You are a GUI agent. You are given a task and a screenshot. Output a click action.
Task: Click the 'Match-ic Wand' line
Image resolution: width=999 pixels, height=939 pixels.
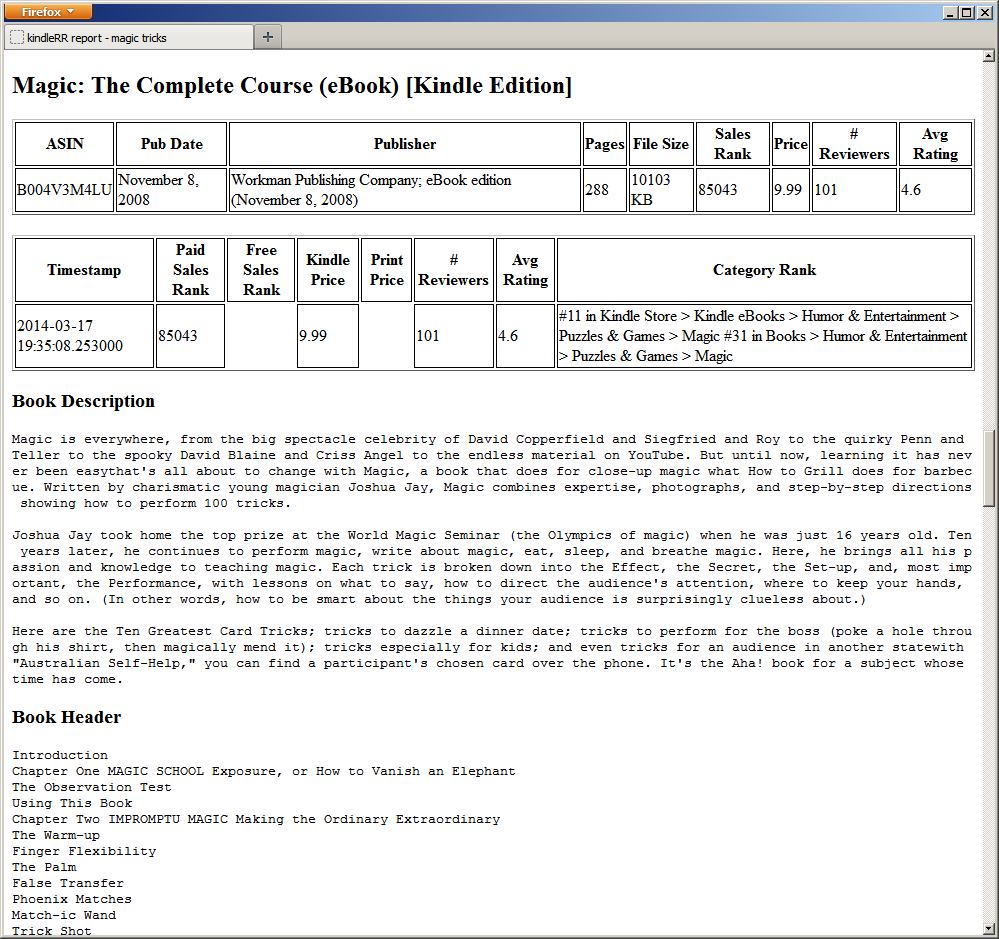coord(64,915)
